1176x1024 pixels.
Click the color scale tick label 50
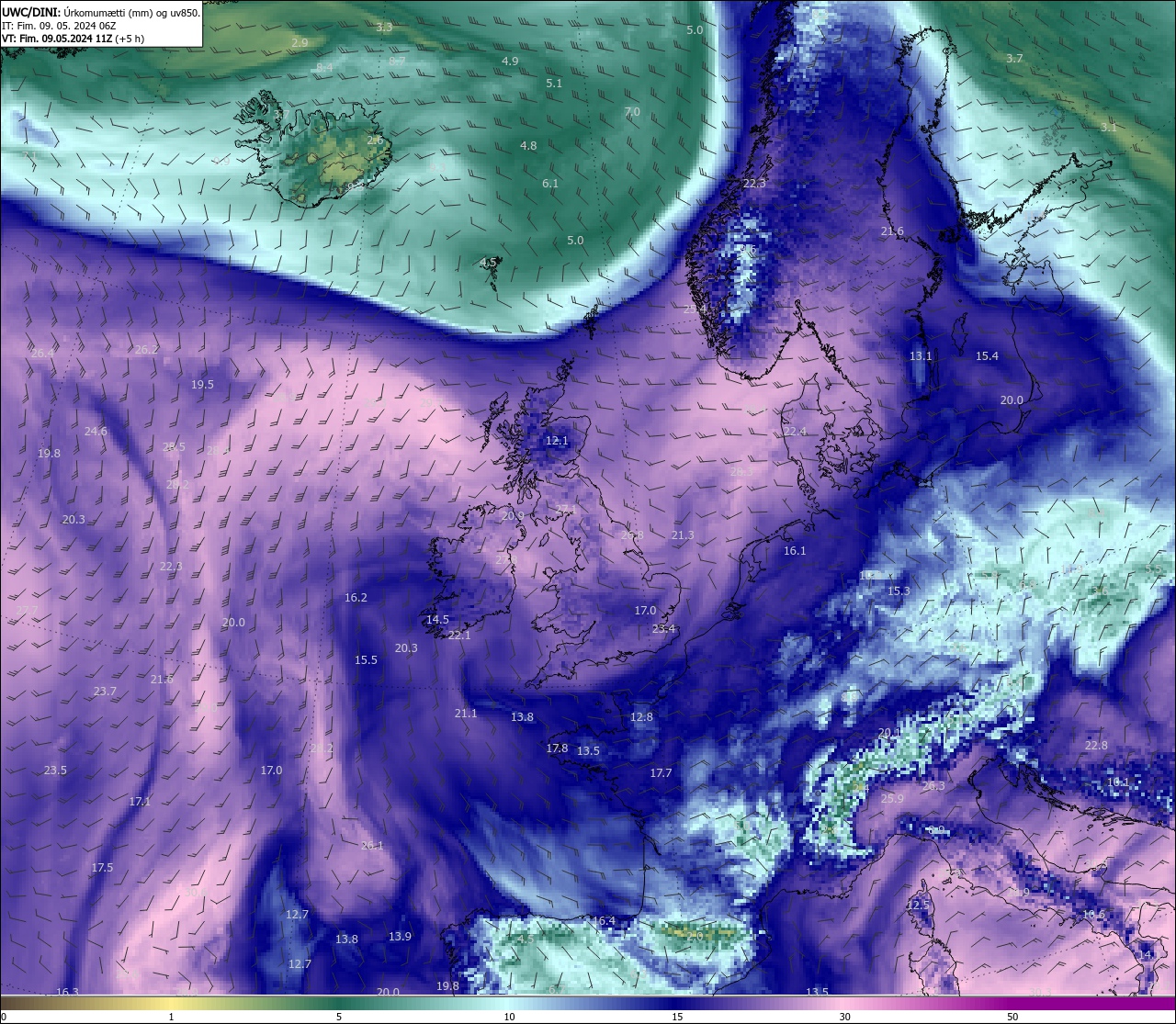click(x=1012, y=1016)
